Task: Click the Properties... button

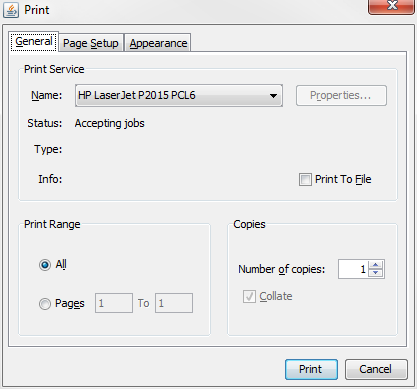Action: pyautogui.click(x=341, y=96)
